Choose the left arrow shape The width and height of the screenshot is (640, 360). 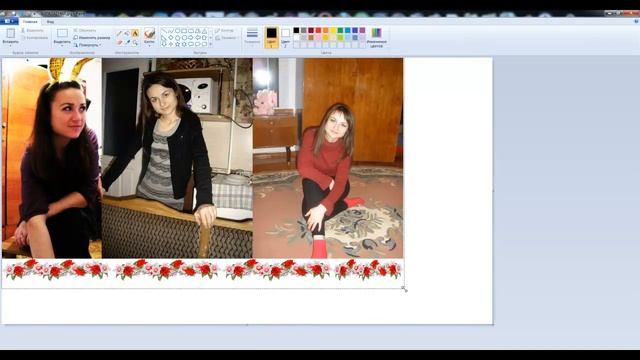pos(198,38)
